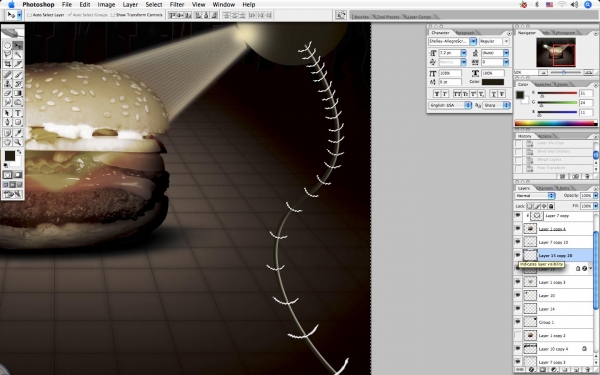Select the Dodge tool
The height and width of the screenshot is (375, 600).
[18, 103]
